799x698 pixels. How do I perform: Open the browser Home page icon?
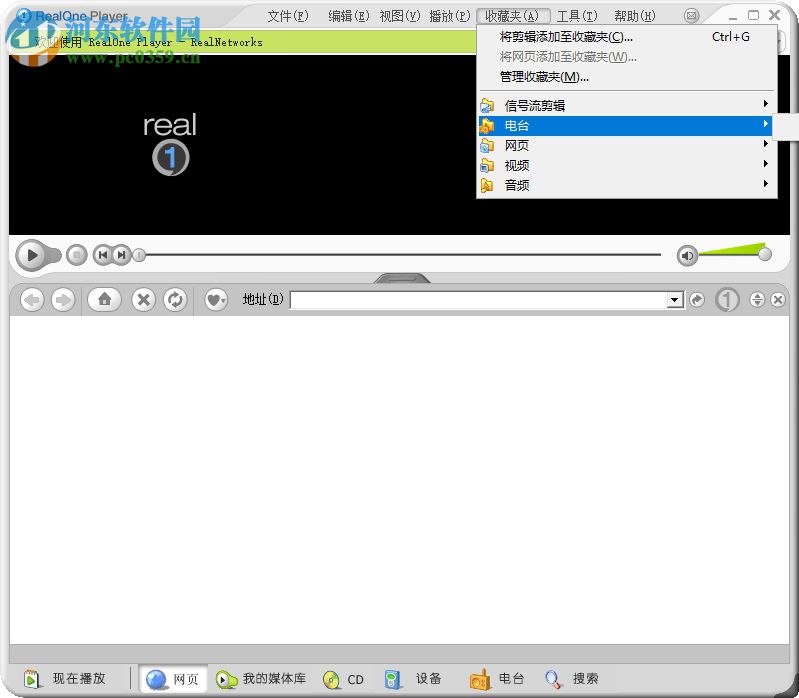[x=104, y=300]
